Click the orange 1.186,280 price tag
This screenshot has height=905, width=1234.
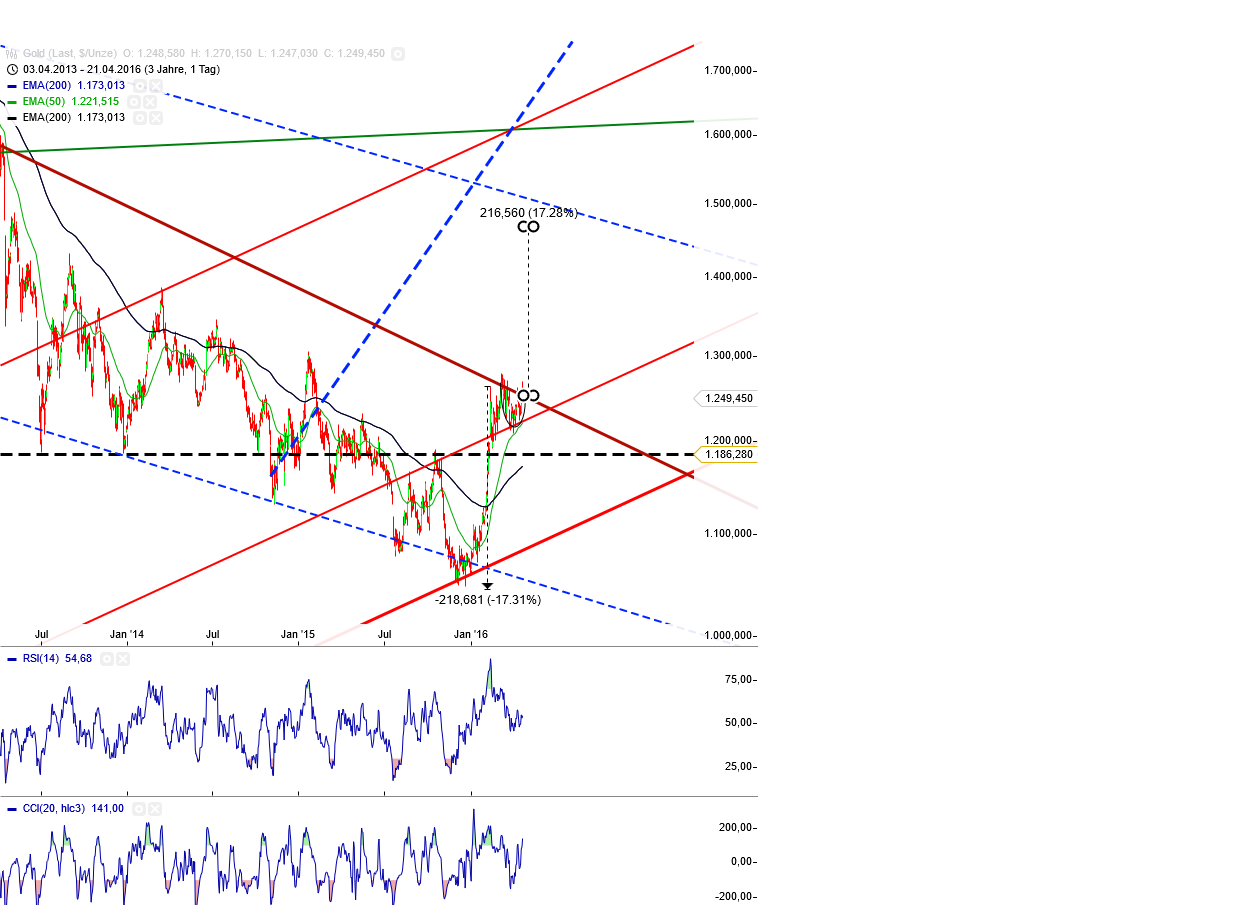pos(729,454)
